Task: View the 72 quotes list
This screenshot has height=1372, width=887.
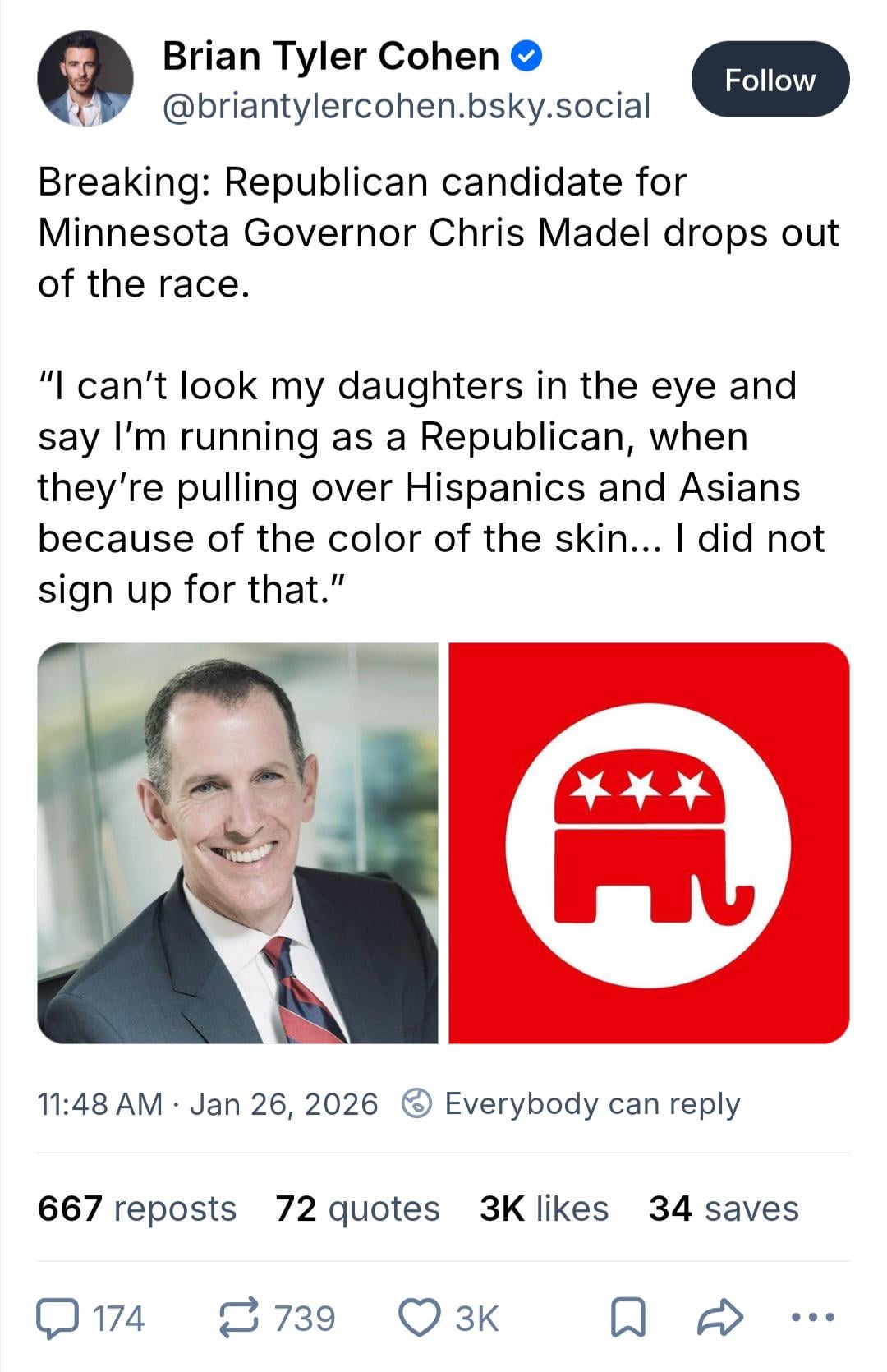Action: [x=357, y=1209]
